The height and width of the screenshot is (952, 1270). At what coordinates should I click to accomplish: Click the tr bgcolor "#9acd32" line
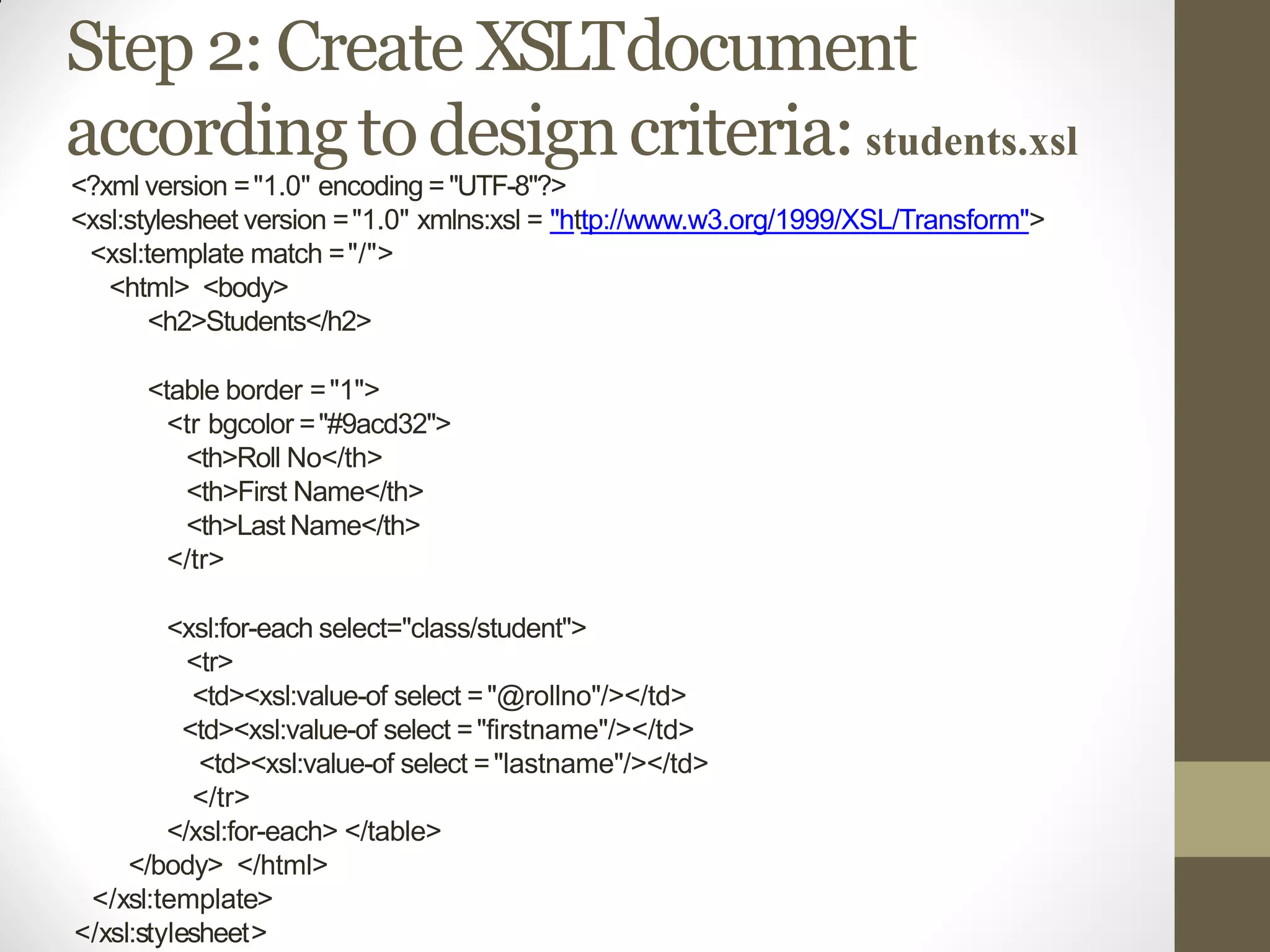(x=309, y=425)
